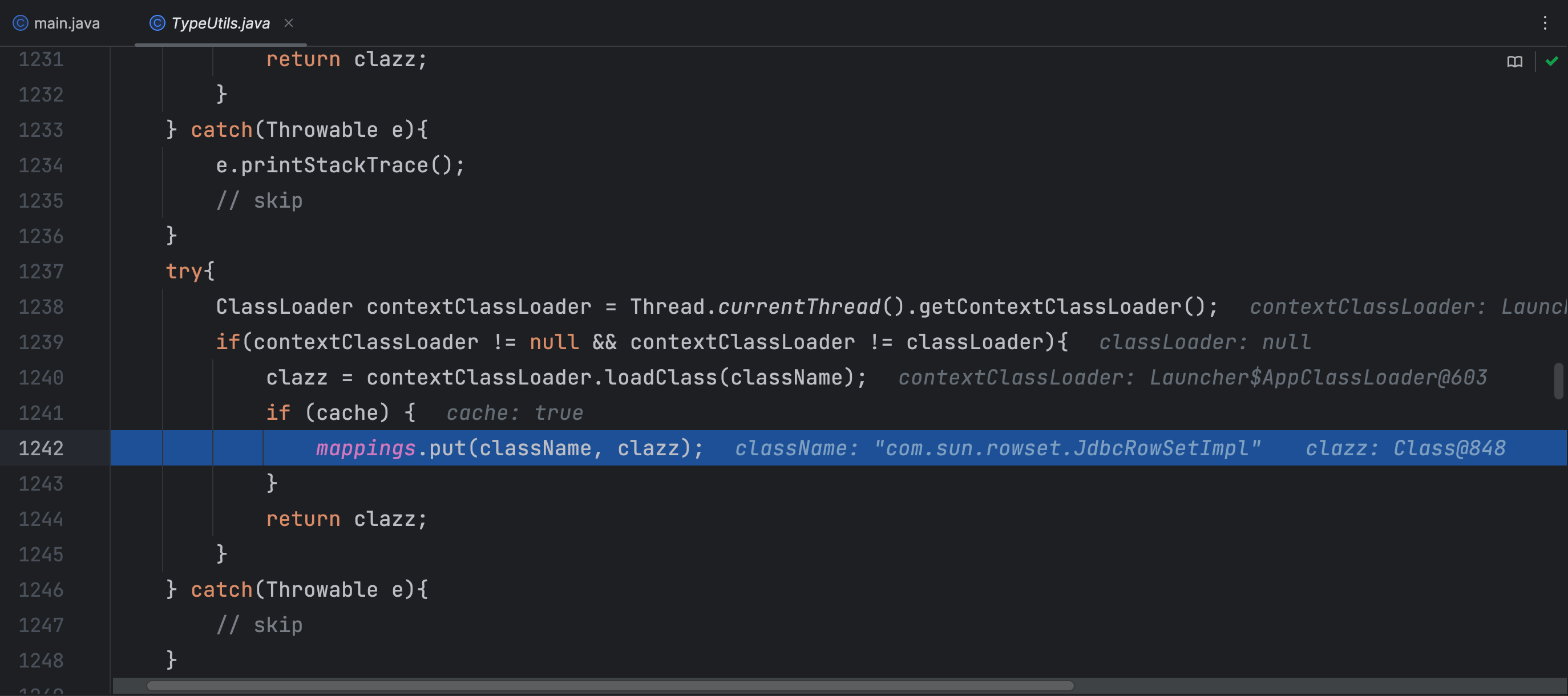Click the 'mappings' field on line 1242

pyautogui.click(x=365, y=448)
